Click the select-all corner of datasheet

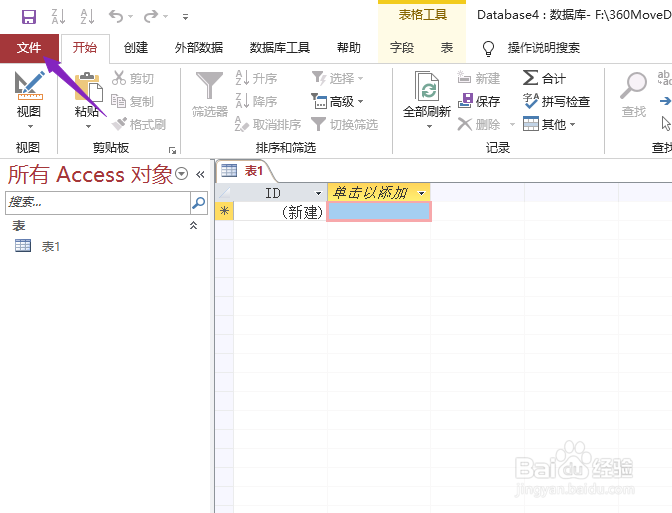coord(225,193)
